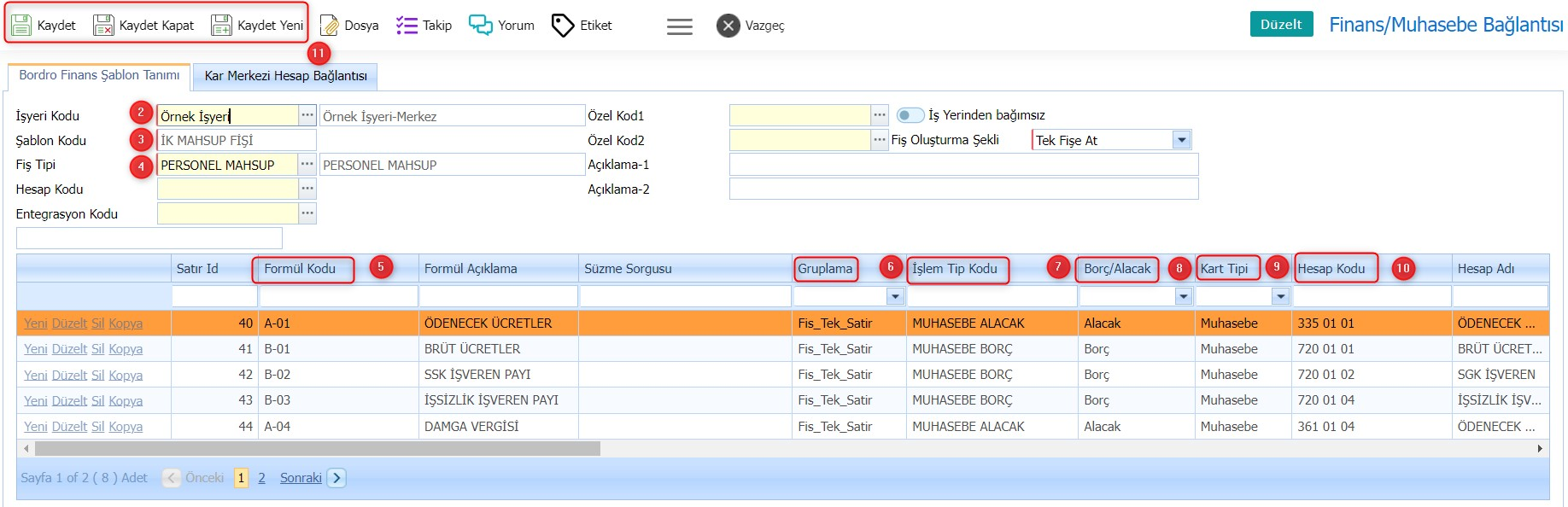Click Şablon Kodu input field

[237, 140]
